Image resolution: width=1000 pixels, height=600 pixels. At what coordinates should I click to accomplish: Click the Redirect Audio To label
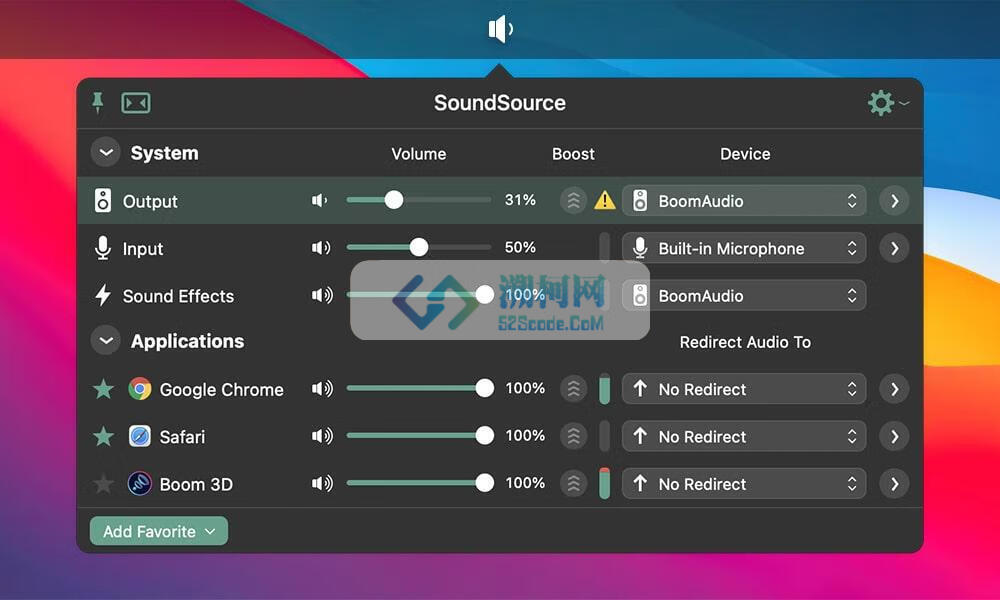pyautogui.click(x=745, y=342)
